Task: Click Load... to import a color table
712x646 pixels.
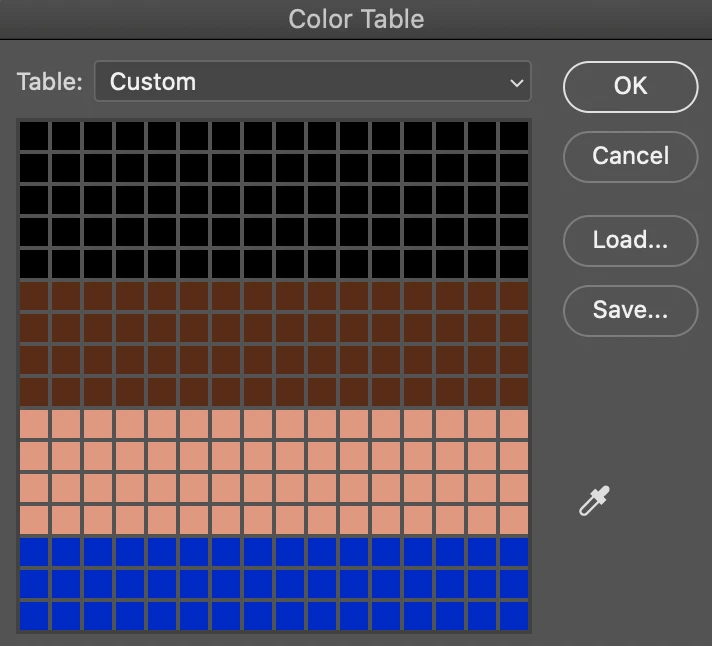Action: (x=630, y=240)
